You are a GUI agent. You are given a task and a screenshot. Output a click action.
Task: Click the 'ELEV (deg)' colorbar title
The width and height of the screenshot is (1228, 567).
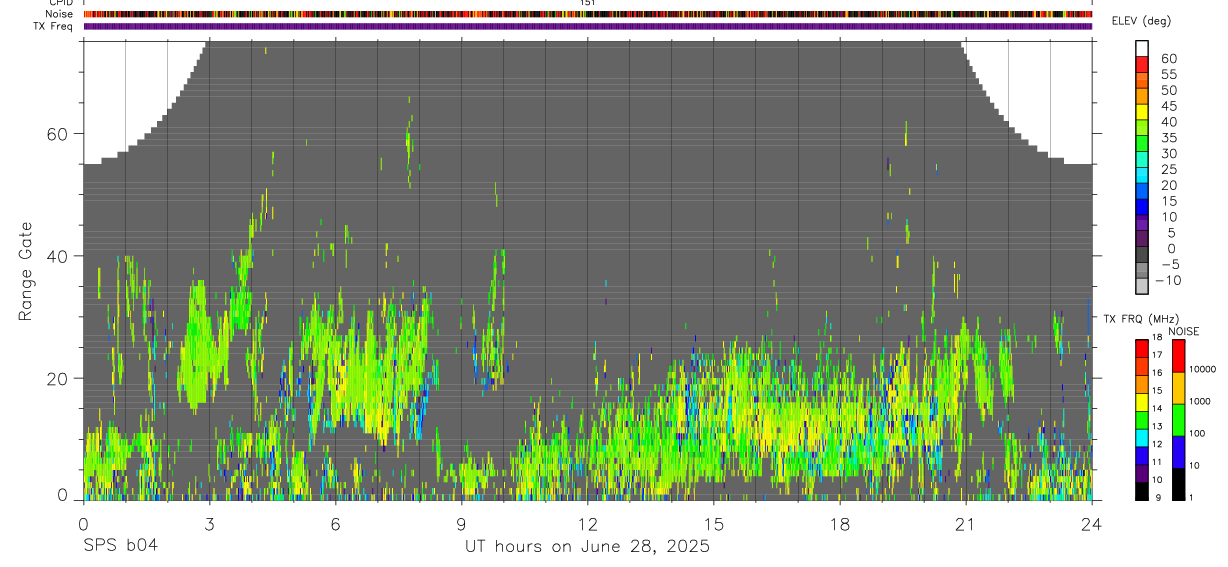point(1141,21)
